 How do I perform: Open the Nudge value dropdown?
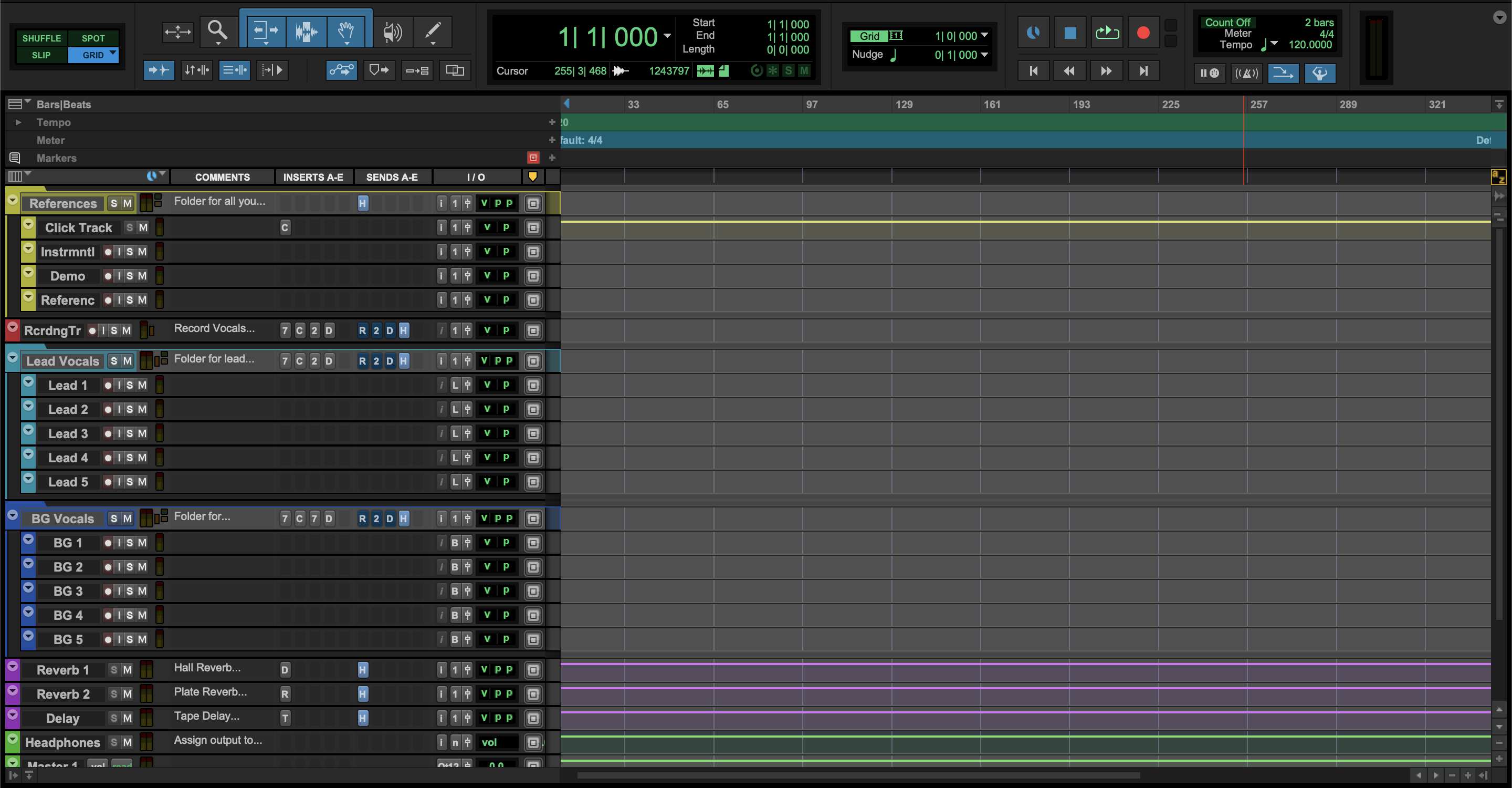(984, 55)
